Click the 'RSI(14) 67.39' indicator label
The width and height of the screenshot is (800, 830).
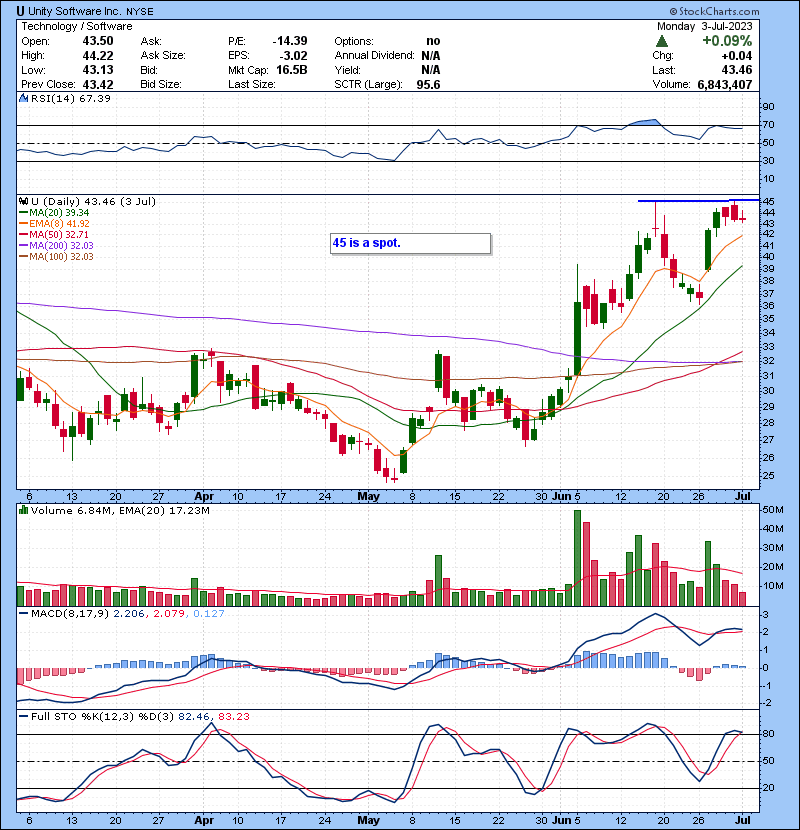[71, 98]
